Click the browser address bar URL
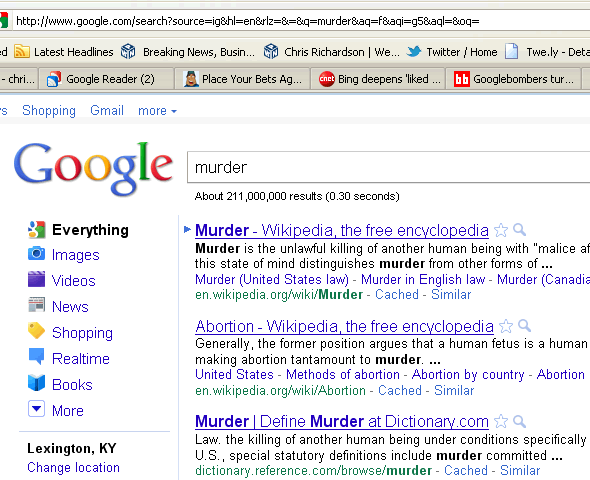The image size is (590, 480). click(x=301, y=21)
